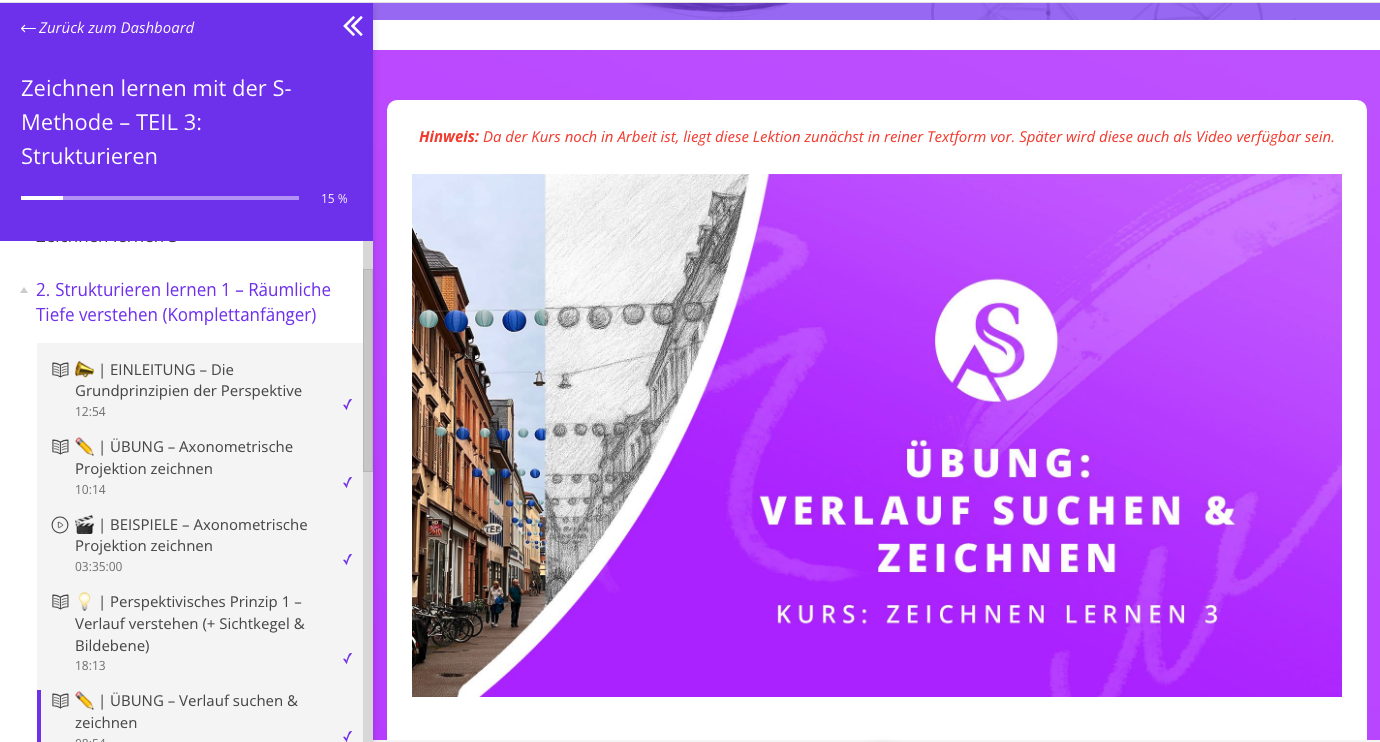Screen dimensions: 1380x742
Task: Click play icon beside BEISPIELE lesson
Action: 60,525
